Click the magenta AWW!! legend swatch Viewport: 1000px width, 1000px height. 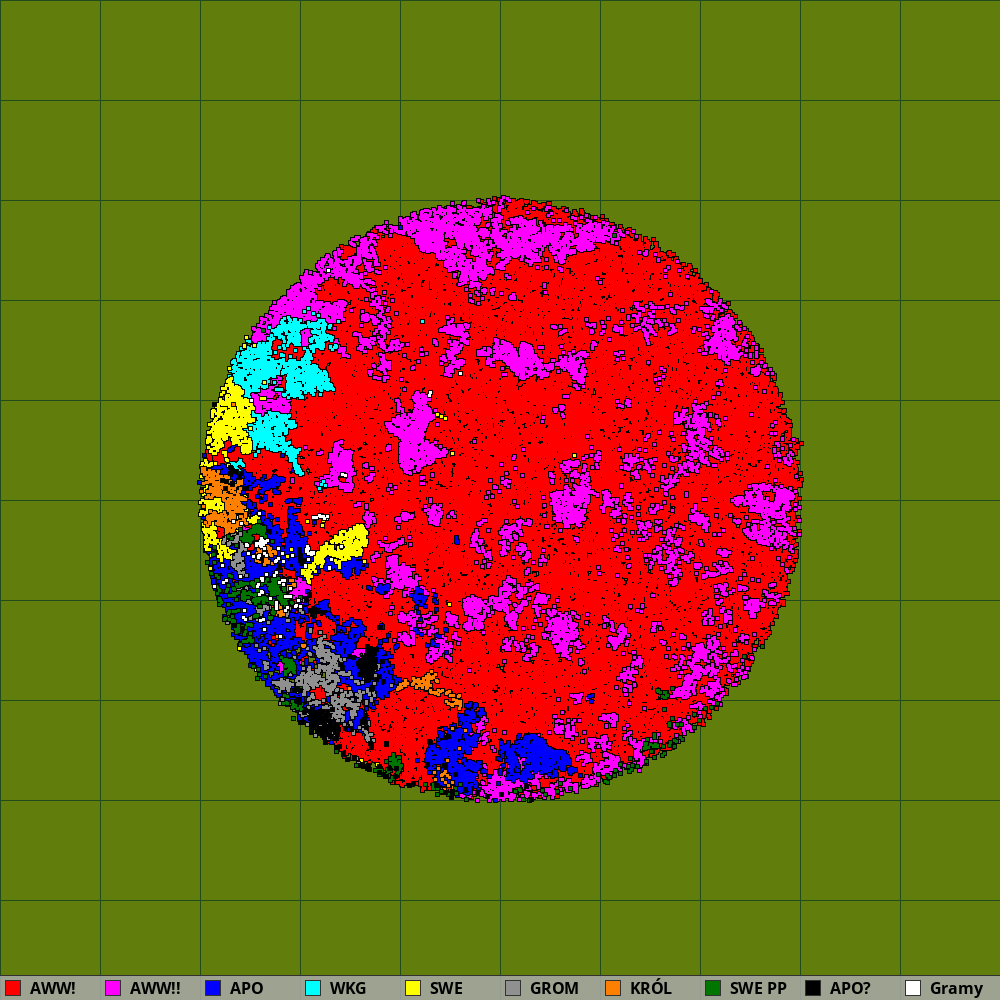tap(113, 988)
